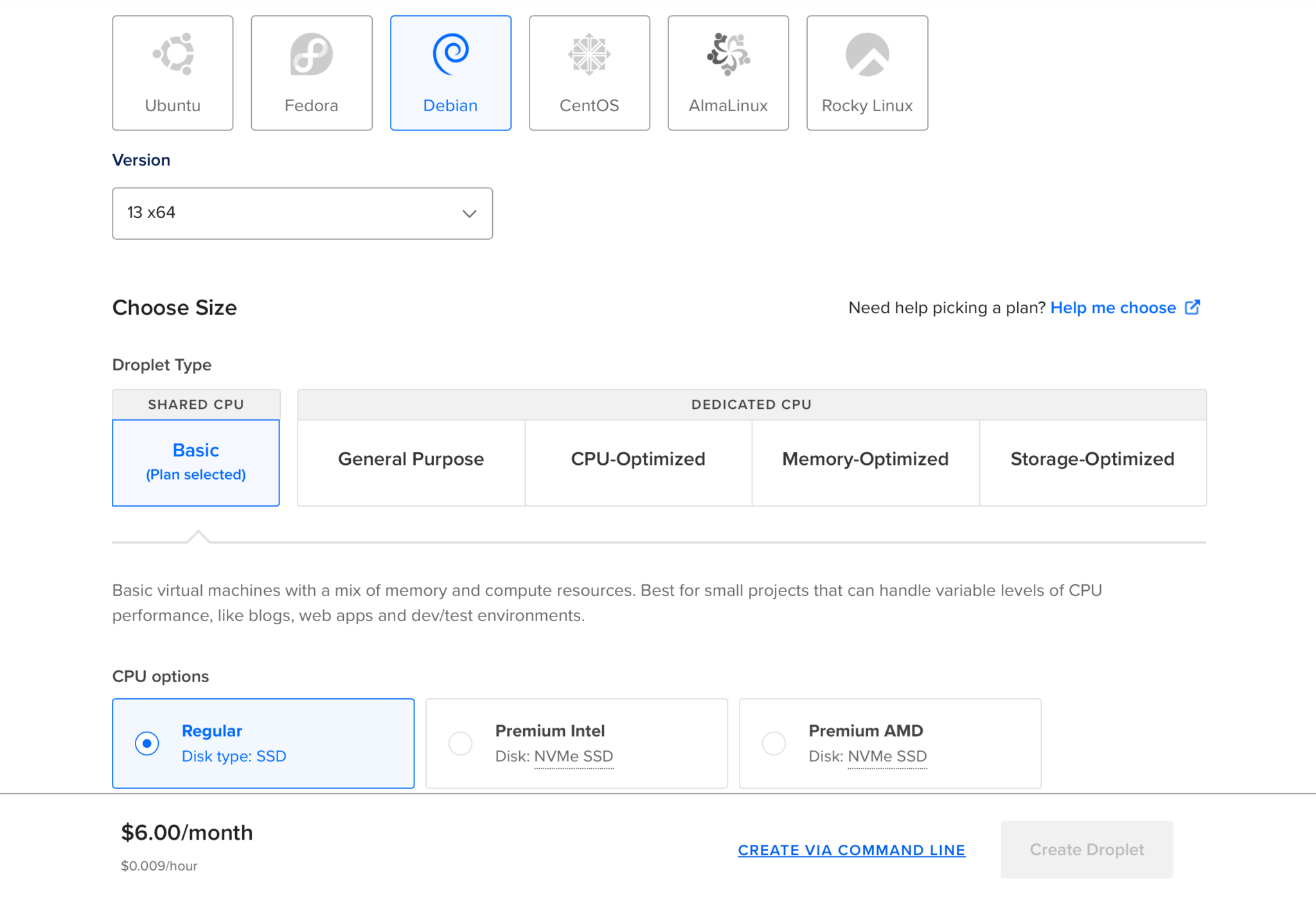Choose the Premium AMD radio option
The image size is (1316, 902).
point(774,743)
